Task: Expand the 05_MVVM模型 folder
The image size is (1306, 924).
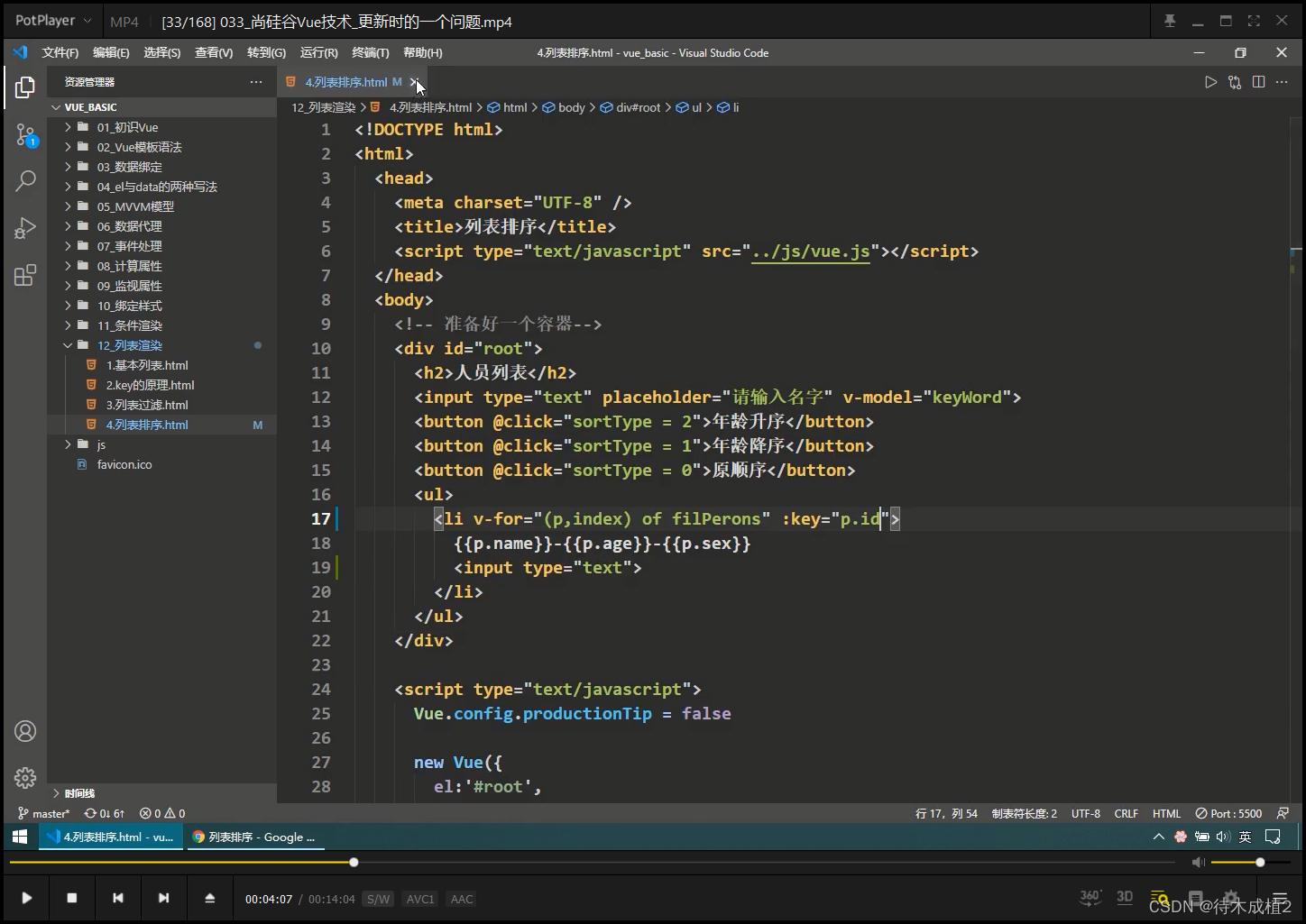Action: pyautogui.click(x=68, y=206)
